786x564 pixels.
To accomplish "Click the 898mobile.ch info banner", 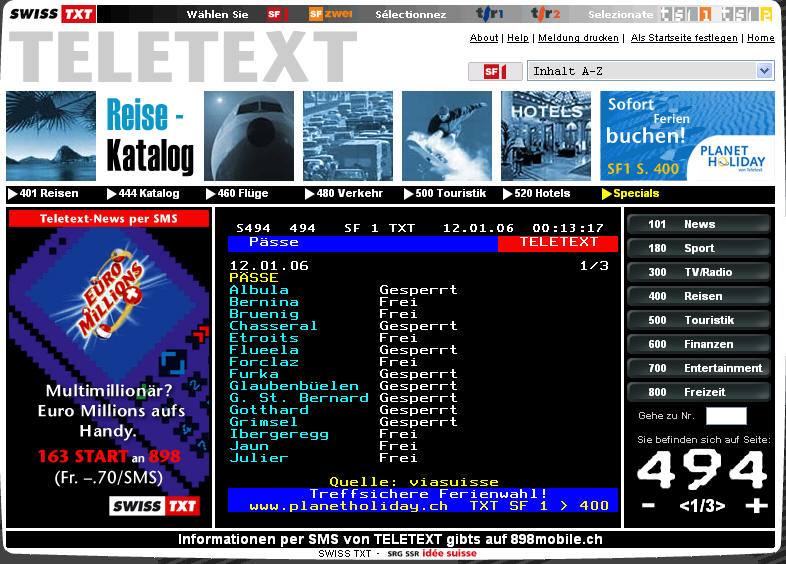I will click(390, 539).
